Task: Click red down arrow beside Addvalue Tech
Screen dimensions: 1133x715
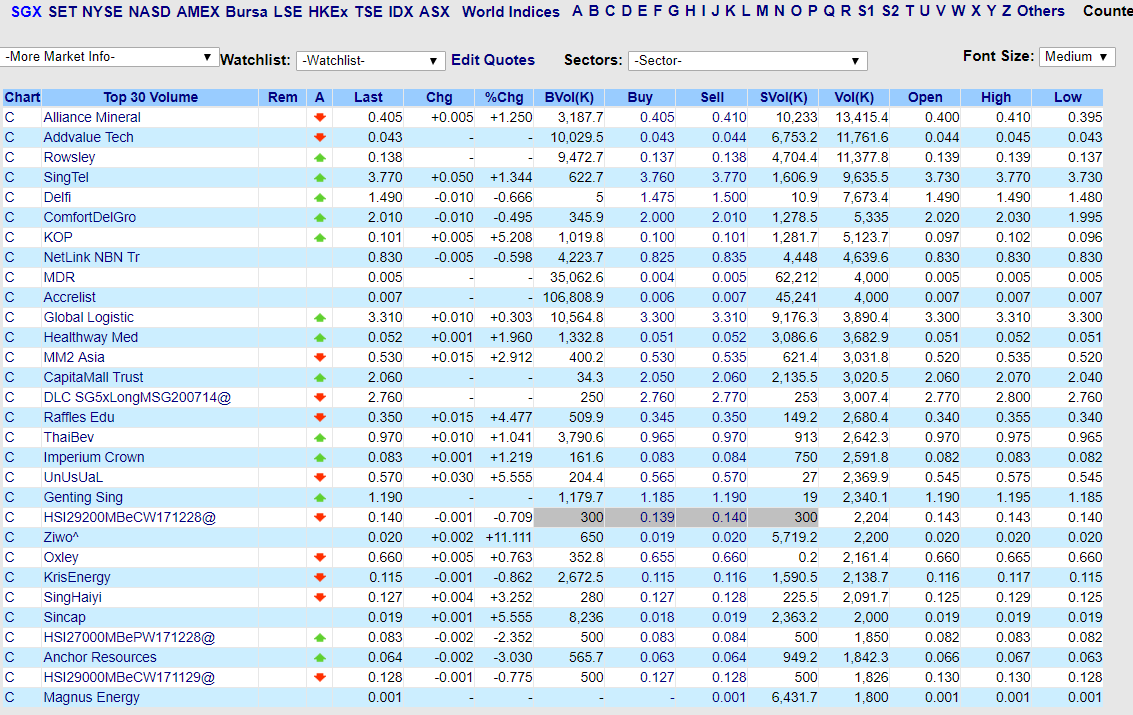Action: 320,137
